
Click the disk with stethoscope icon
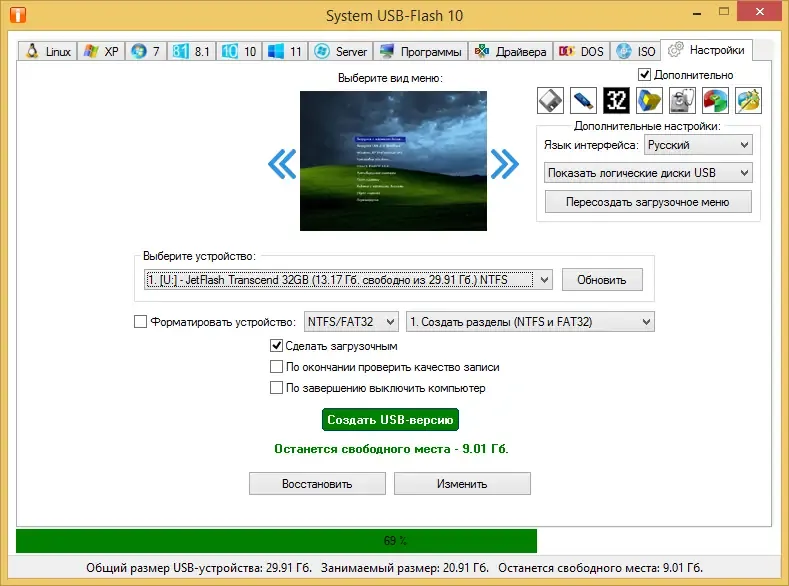(x=682, y=100)
